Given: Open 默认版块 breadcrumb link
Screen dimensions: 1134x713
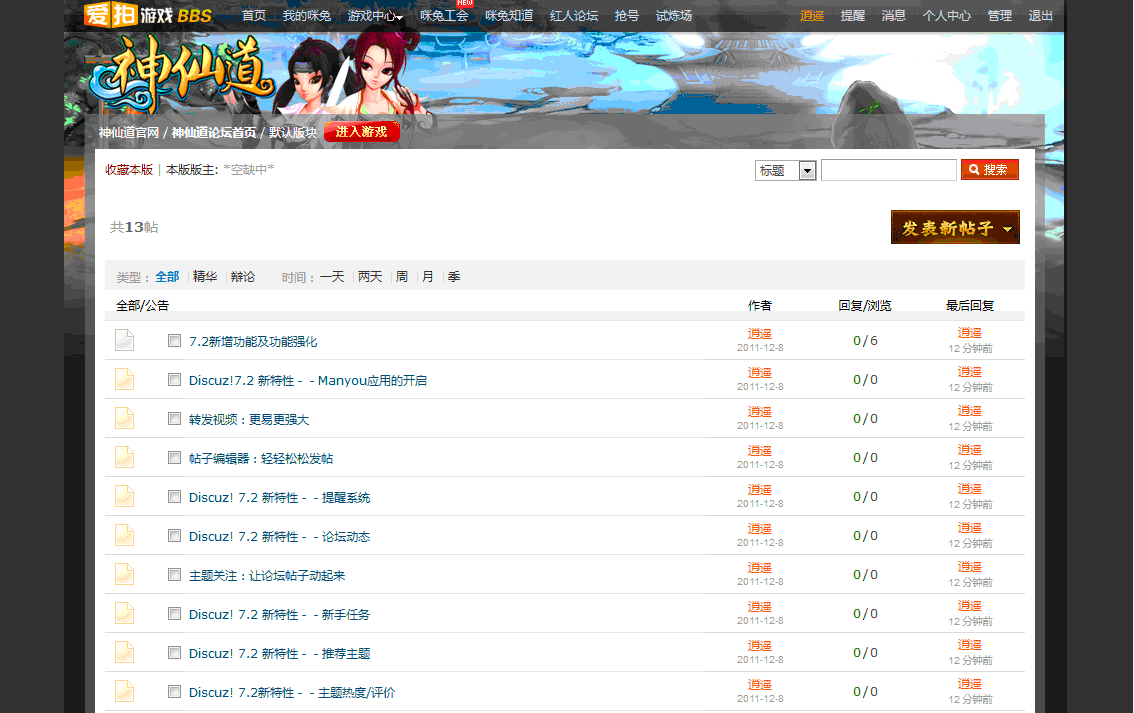Looking at the screenshot, I should pos(293,132).
